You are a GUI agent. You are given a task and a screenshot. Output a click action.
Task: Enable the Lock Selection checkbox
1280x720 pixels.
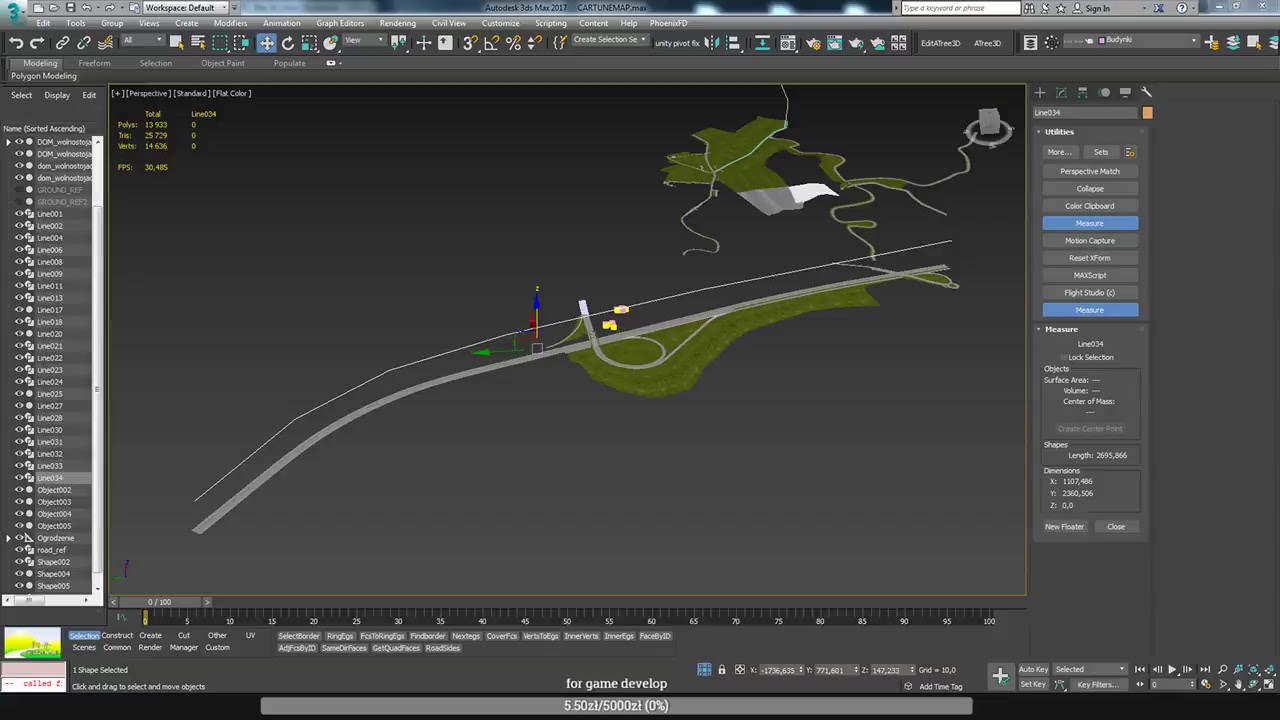coord(1064,357)
